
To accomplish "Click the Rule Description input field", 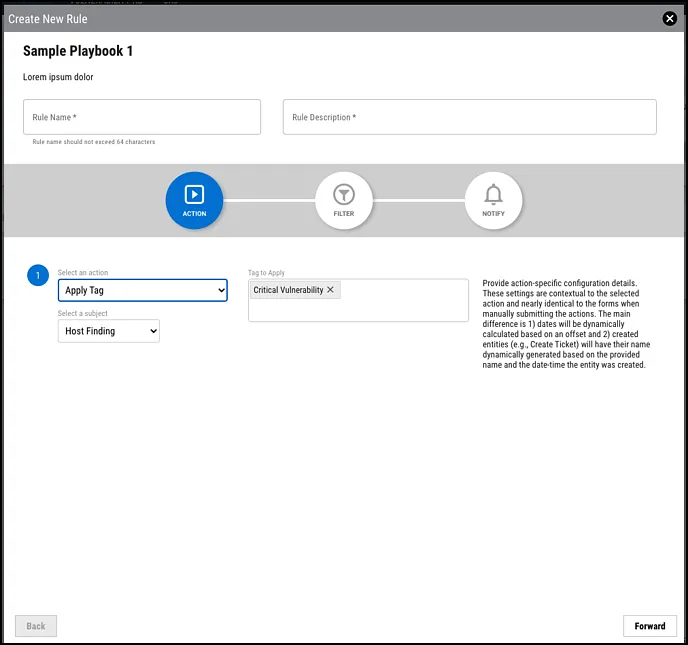I will [x=469, y=117].
